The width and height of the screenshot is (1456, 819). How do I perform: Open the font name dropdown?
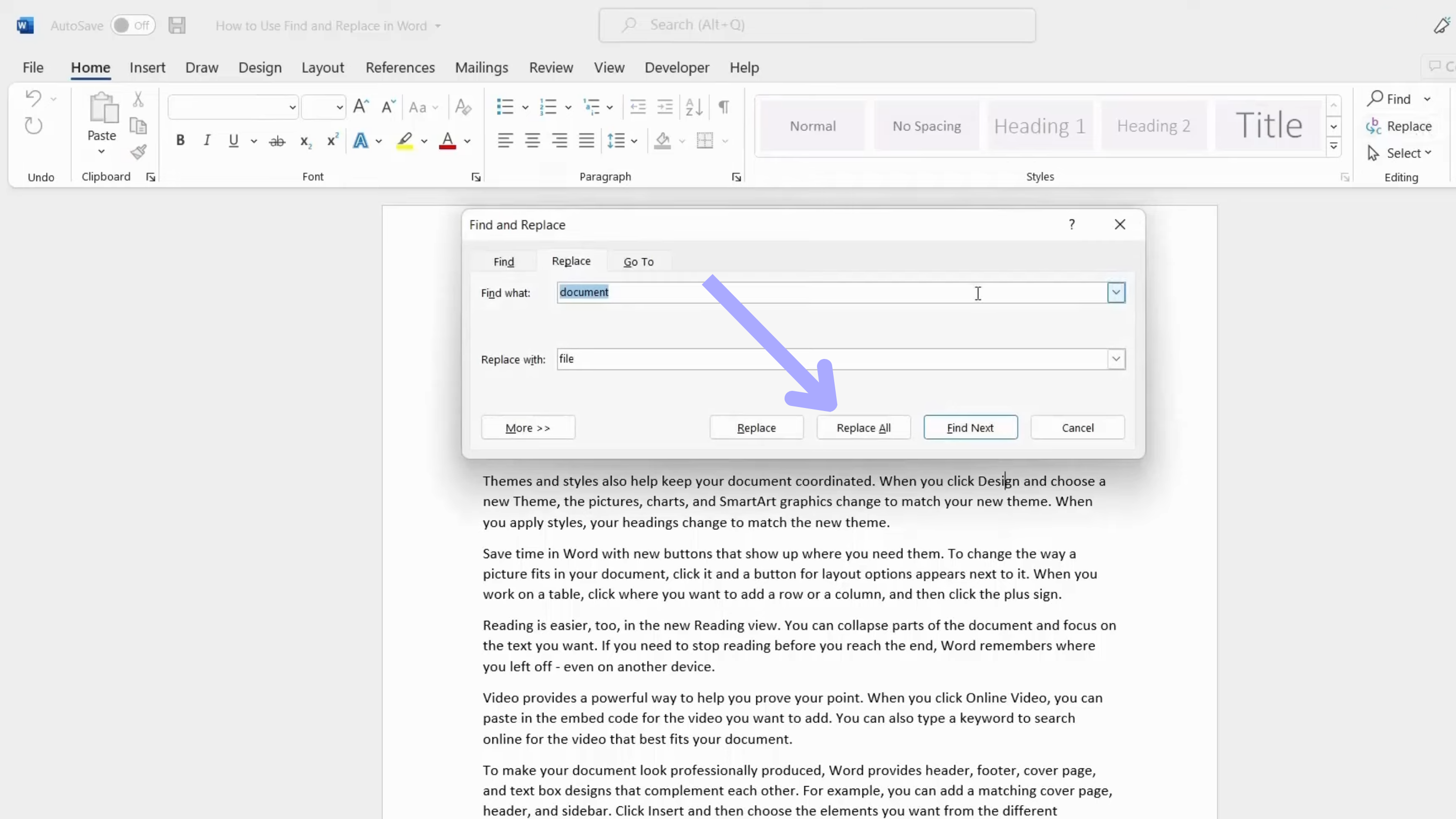[292, 107]
